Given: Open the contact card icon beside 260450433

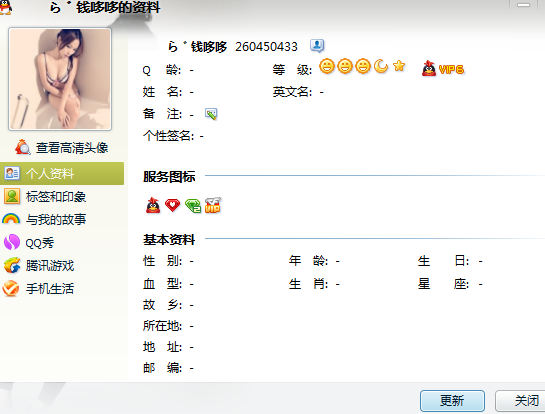Looking at the screenshot, I should point(317,46).
